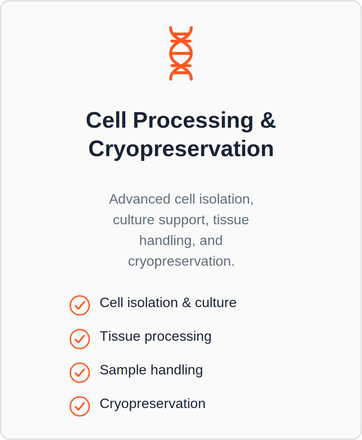Click the word 'Processing' in the heading
Viewport: 362px width, 440px height.
tap(193, 121)
